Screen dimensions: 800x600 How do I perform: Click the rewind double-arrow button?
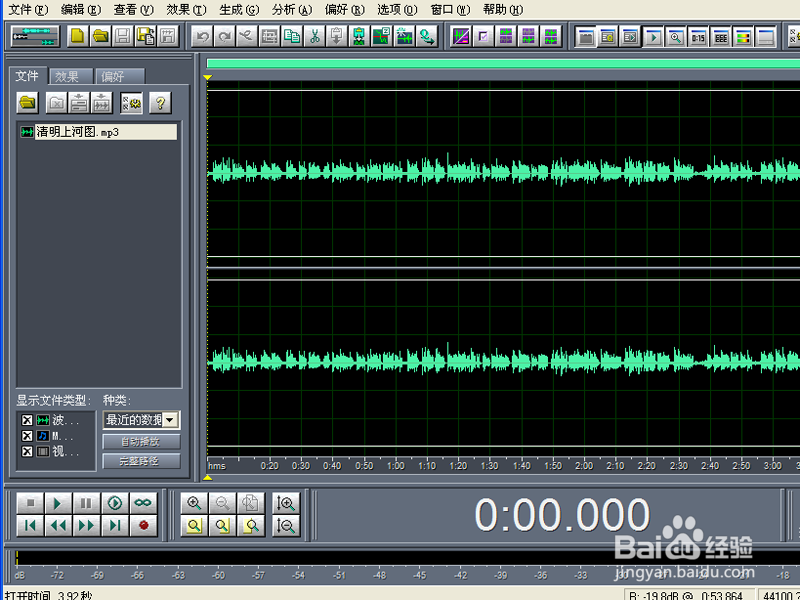tap(58, 526)
